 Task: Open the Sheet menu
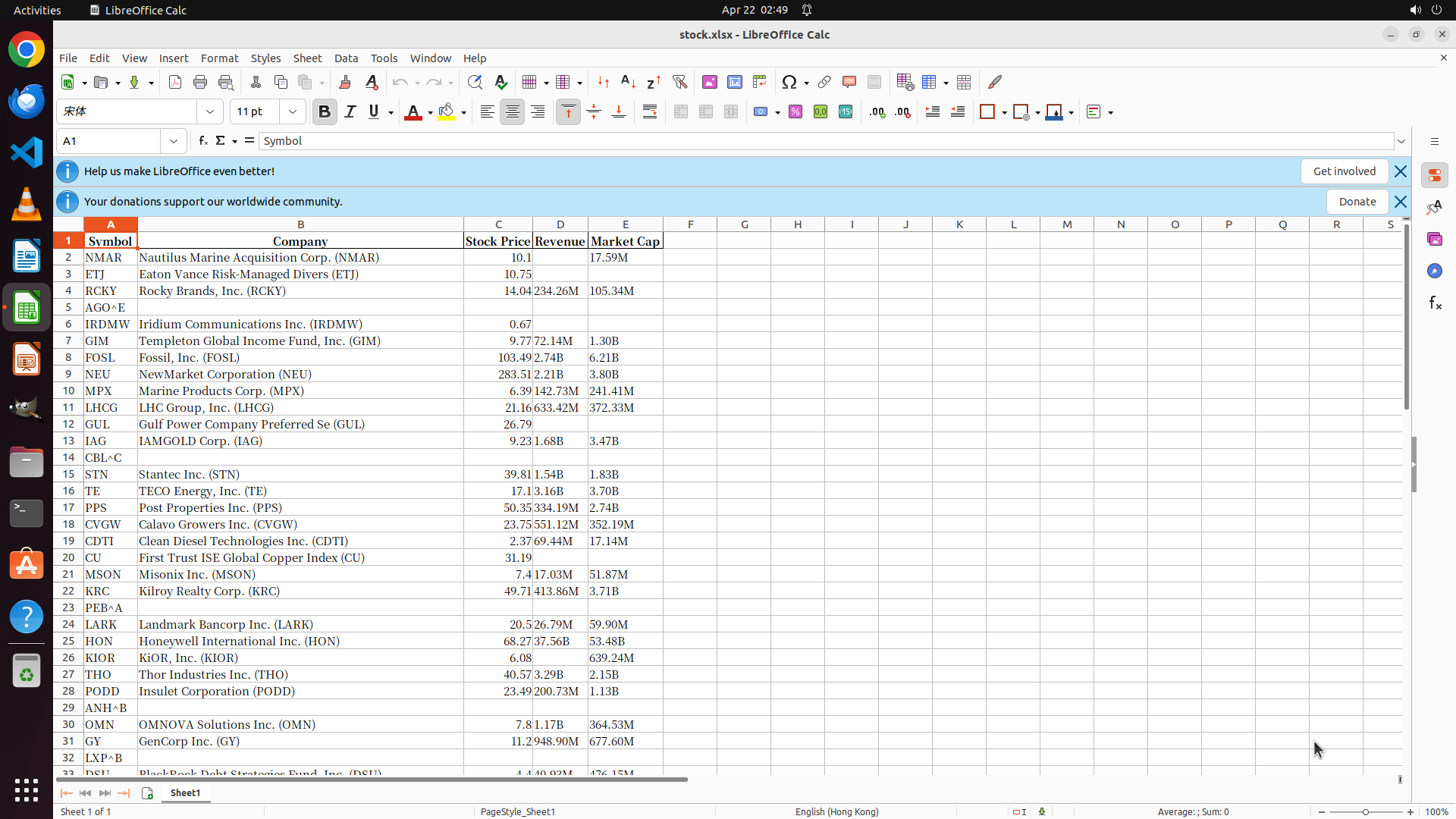click(307, 58)
